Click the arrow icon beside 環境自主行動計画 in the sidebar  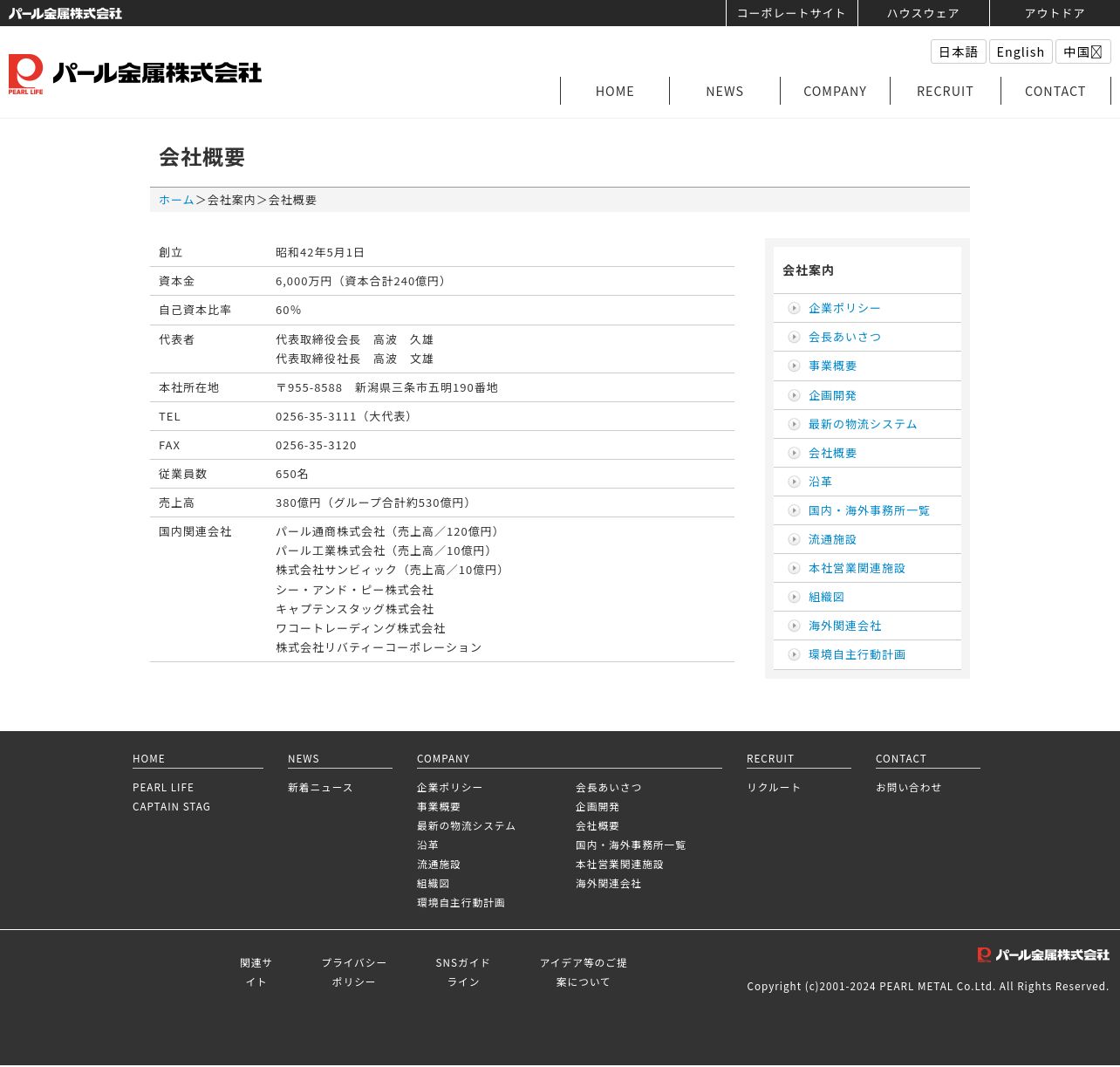[794, 654]
